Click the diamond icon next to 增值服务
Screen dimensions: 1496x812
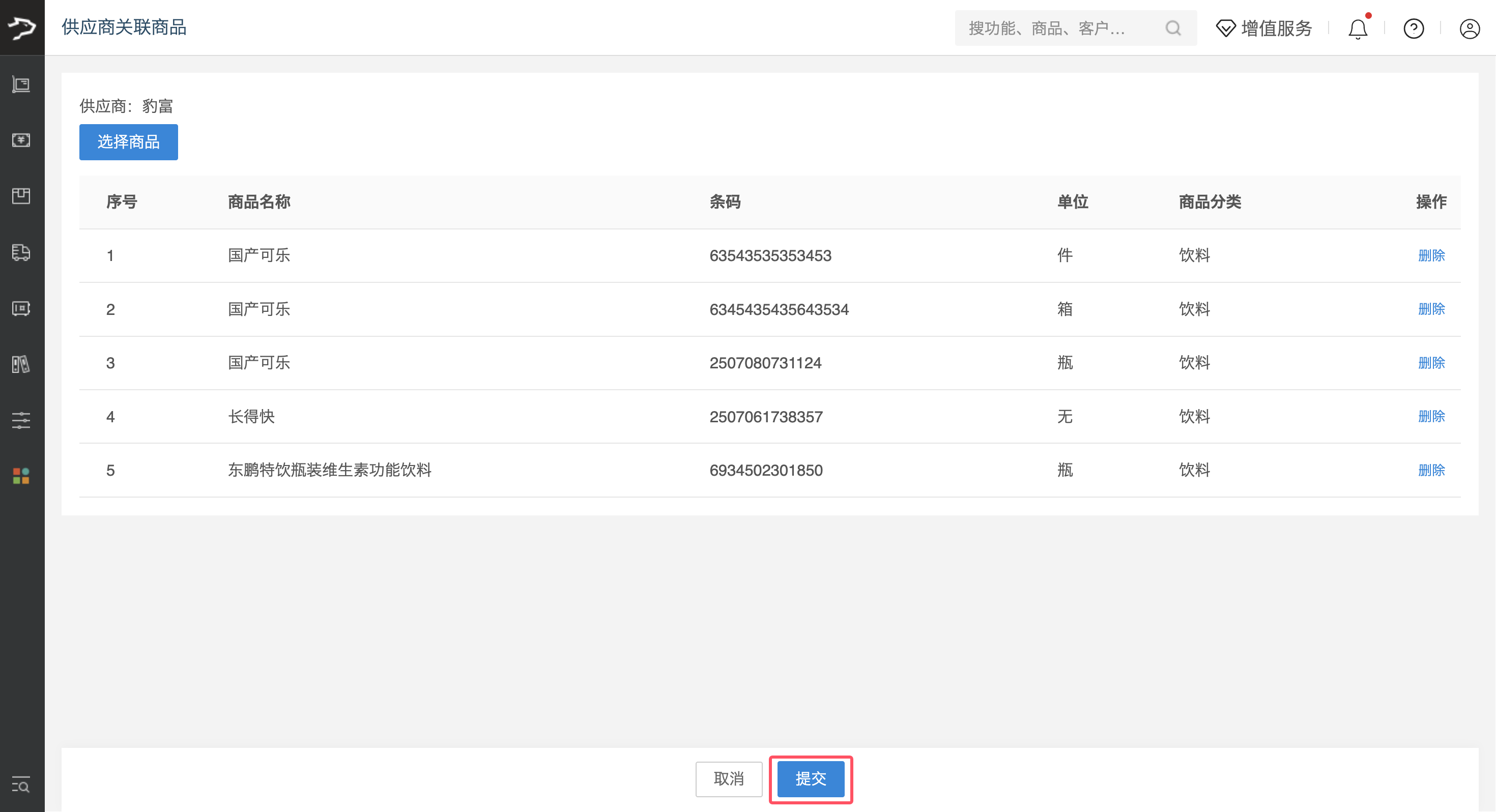1226,28
